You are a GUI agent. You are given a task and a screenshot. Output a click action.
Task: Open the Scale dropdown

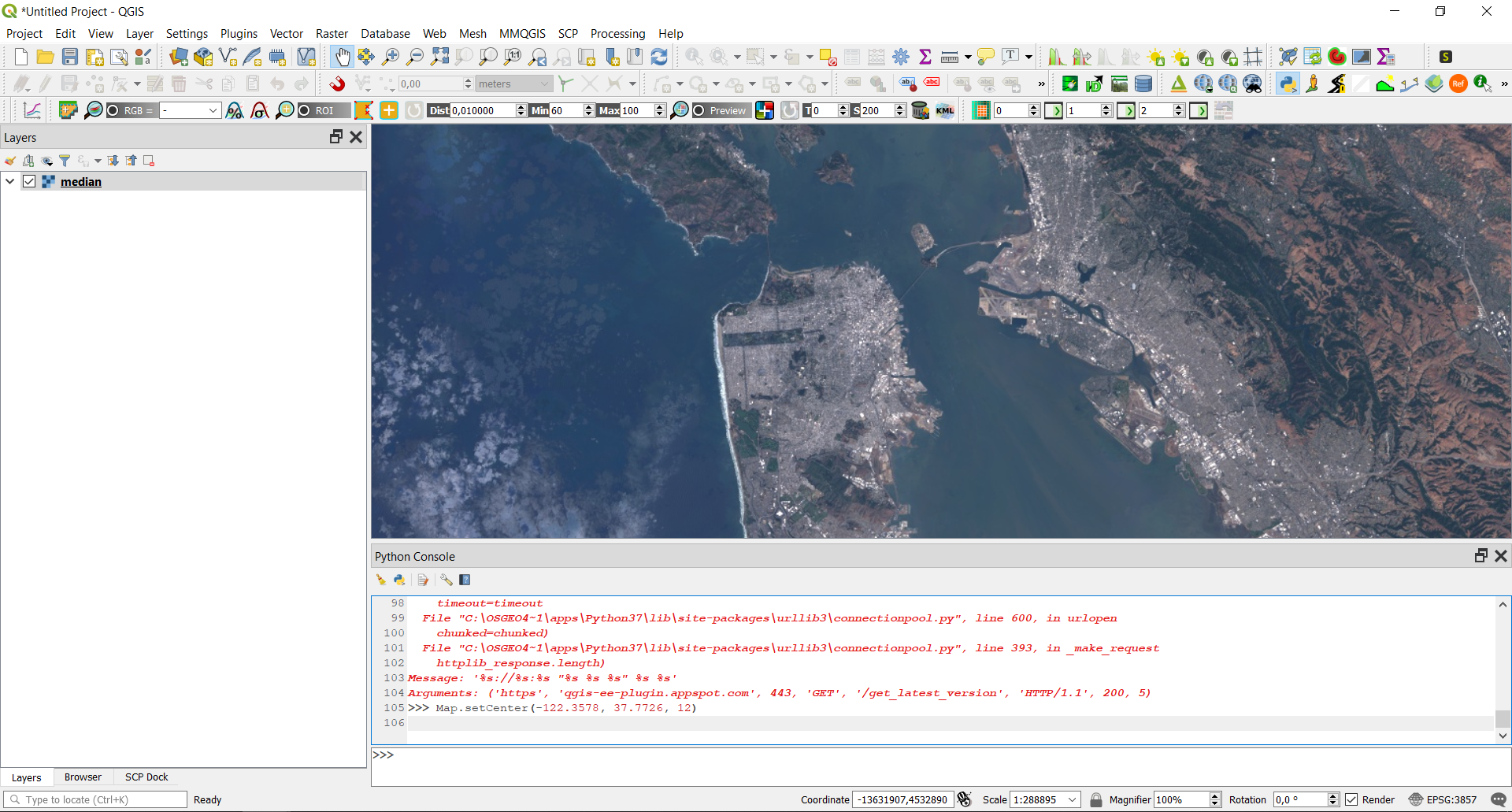(x=1072, y=799)
